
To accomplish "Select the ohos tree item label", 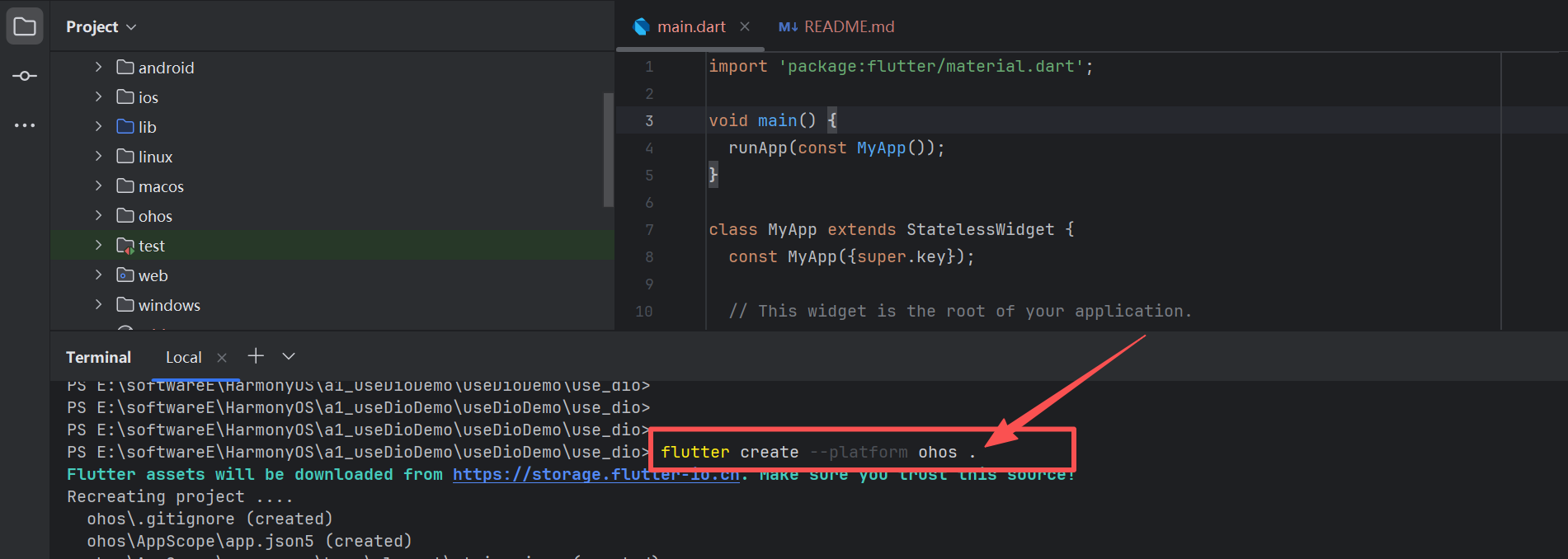I will coord(155,216).
